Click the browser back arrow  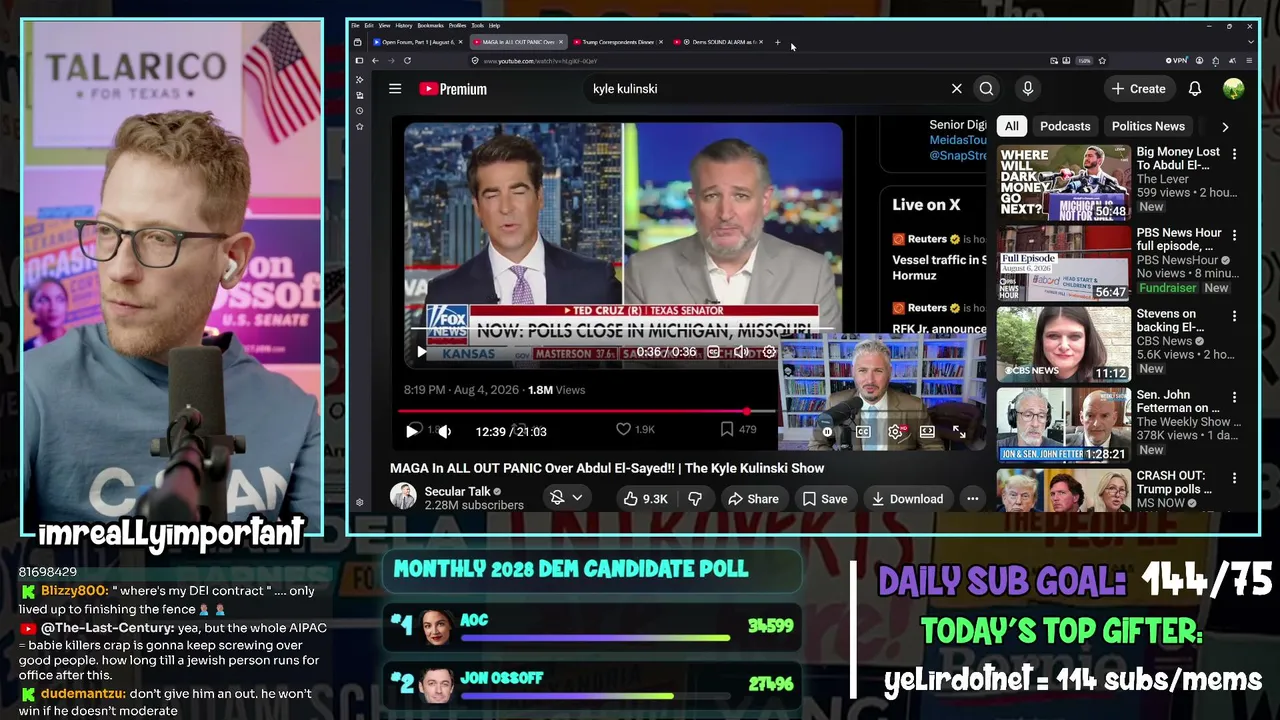(x=375, y=61)
